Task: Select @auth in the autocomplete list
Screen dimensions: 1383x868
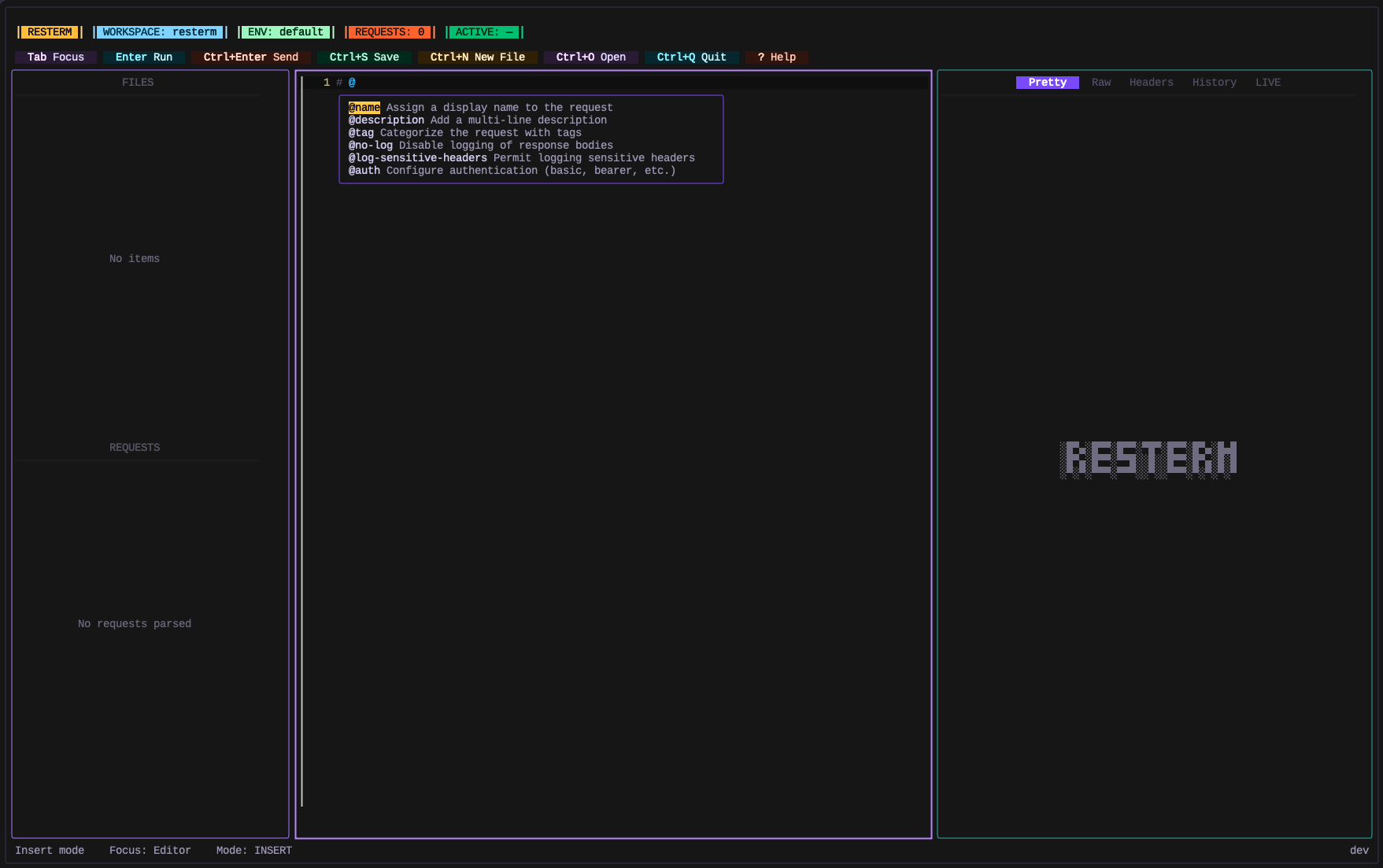Action: coord(364,170)
